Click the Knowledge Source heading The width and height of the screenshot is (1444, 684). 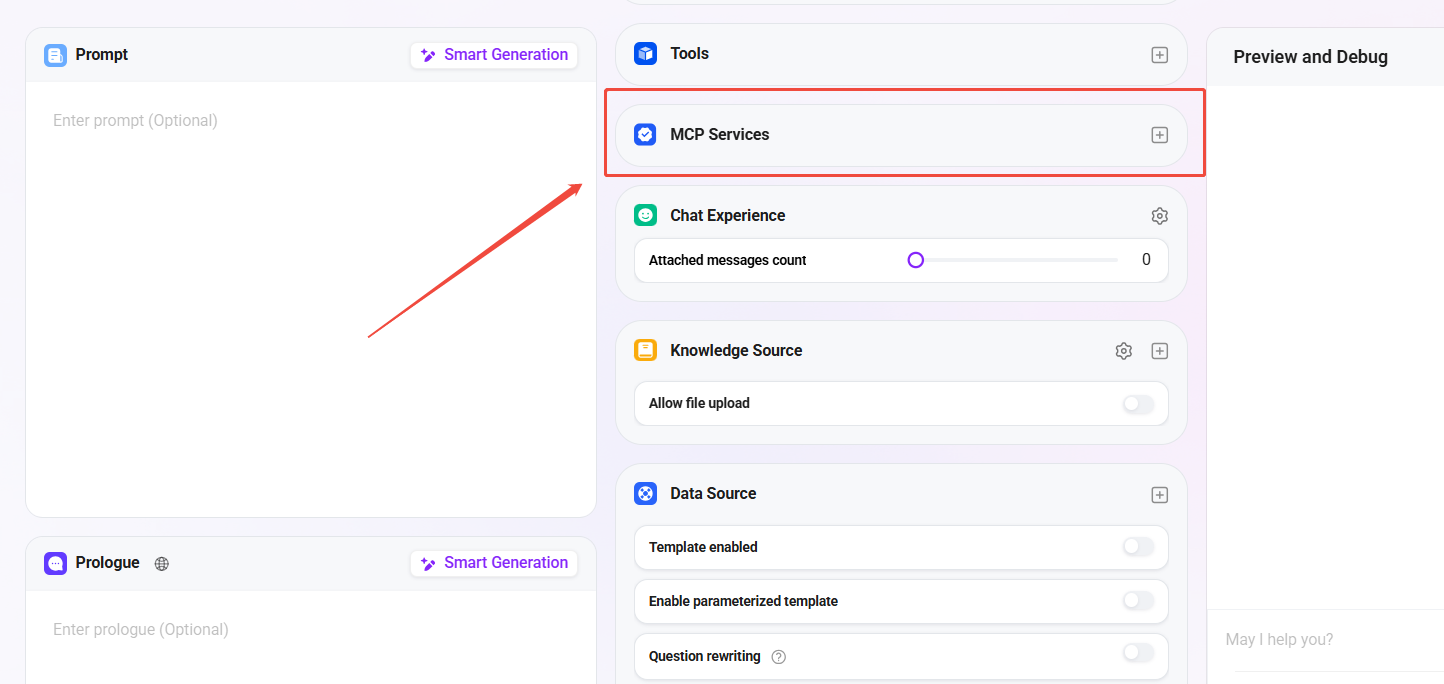coord(736,351)
